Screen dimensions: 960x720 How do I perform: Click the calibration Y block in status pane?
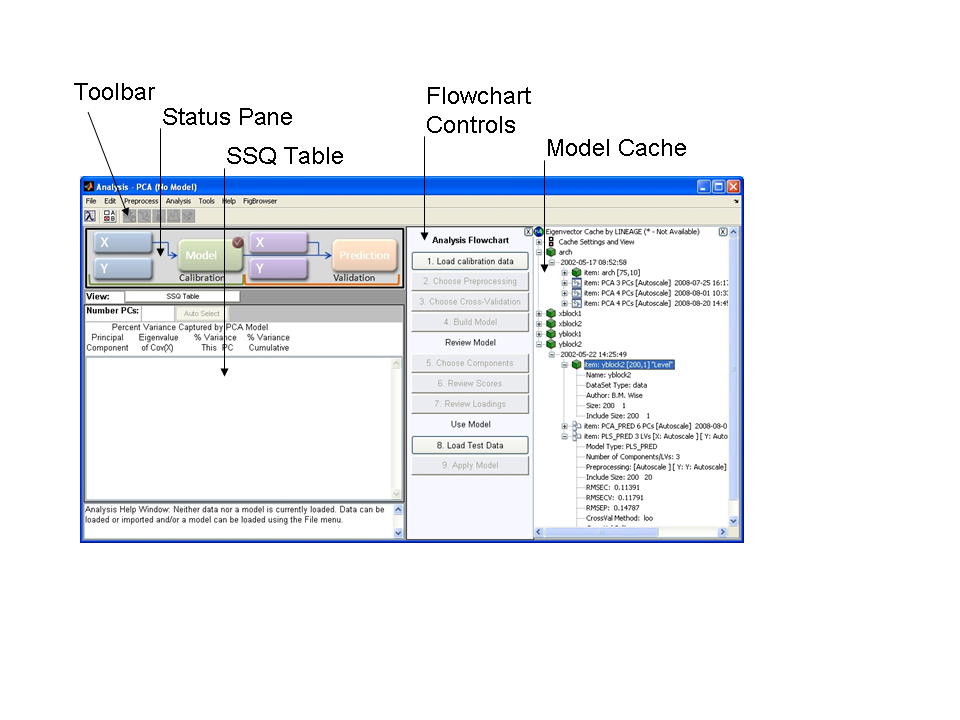123,269
